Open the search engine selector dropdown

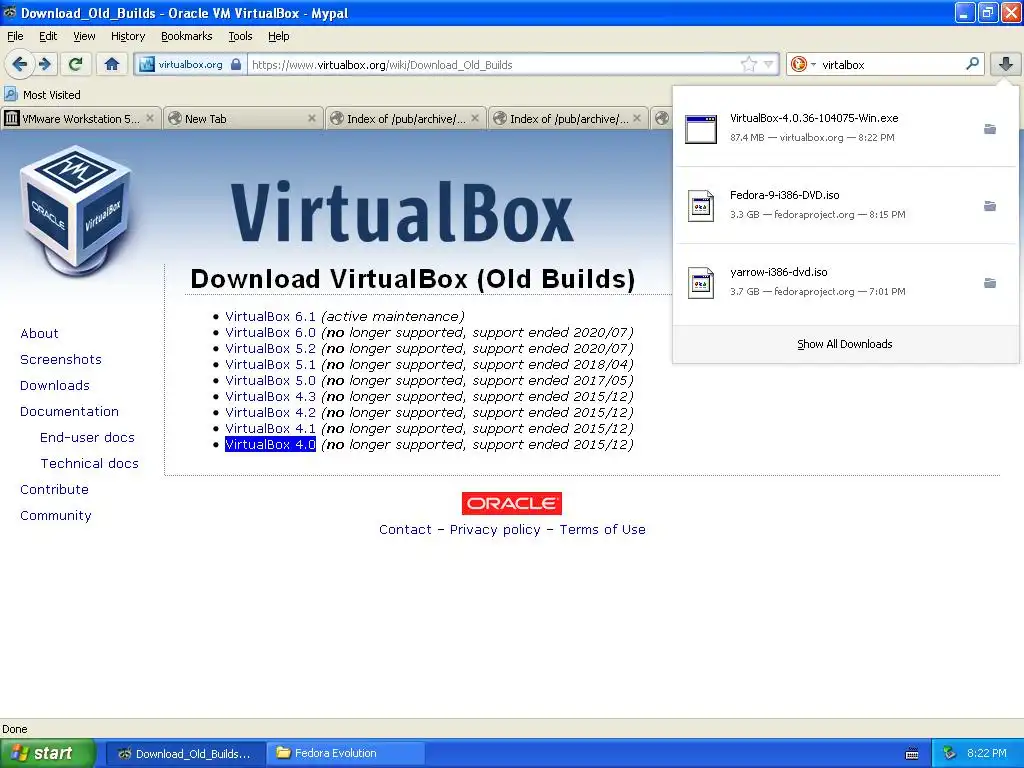click(803, 64)
